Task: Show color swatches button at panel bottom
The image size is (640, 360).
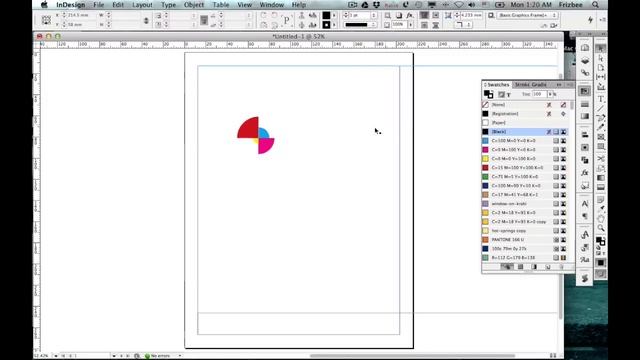Action: tap(520, 267)
